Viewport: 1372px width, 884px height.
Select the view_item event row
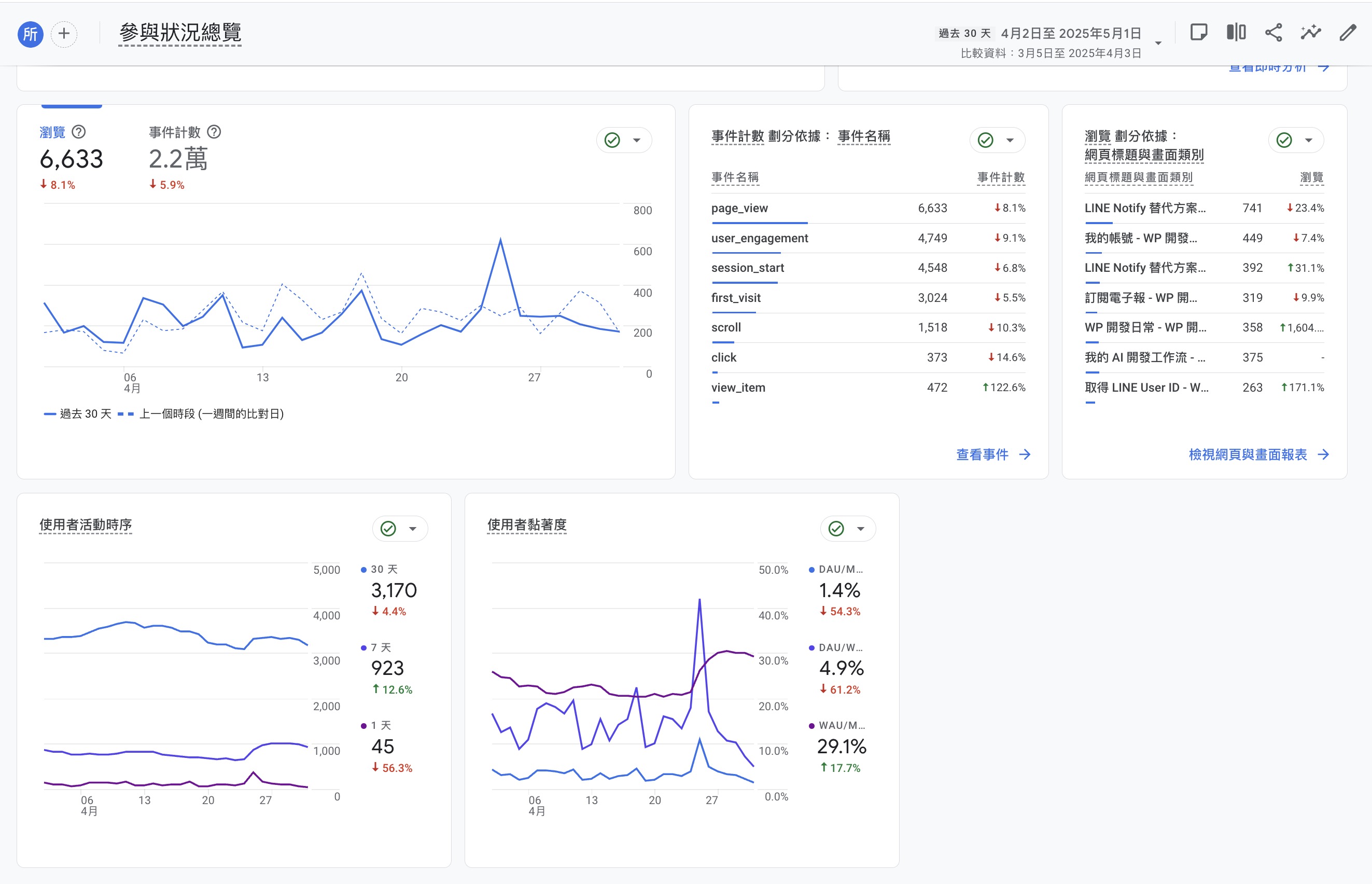869,388
